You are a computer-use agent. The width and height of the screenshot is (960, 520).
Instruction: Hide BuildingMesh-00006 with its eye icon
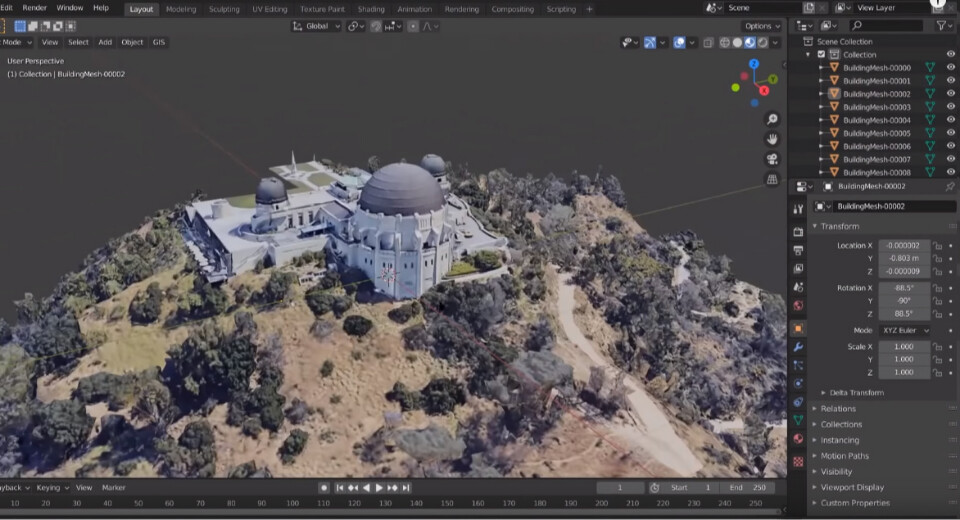click(951, 146)
